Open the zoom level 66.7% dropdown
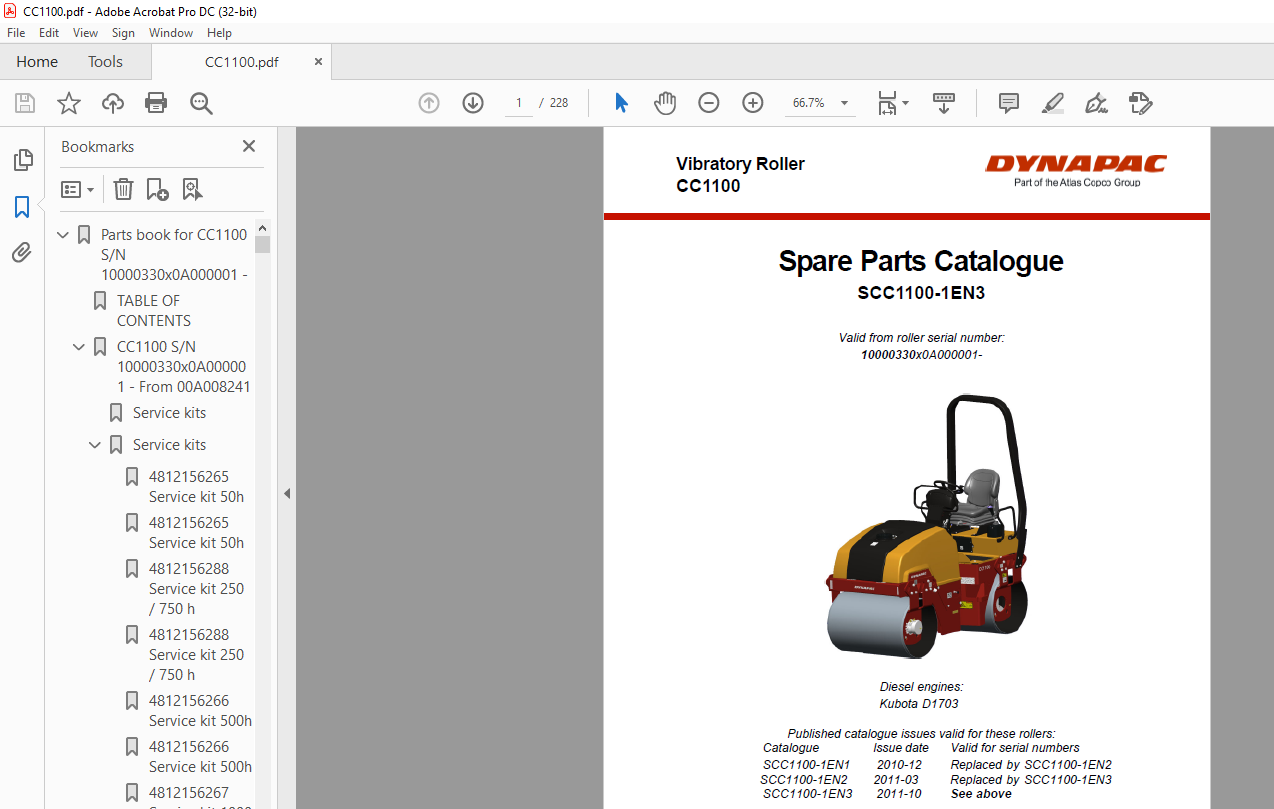Image resolution: width=1274 pixels, height=809 pixels. tap(844, 103)
